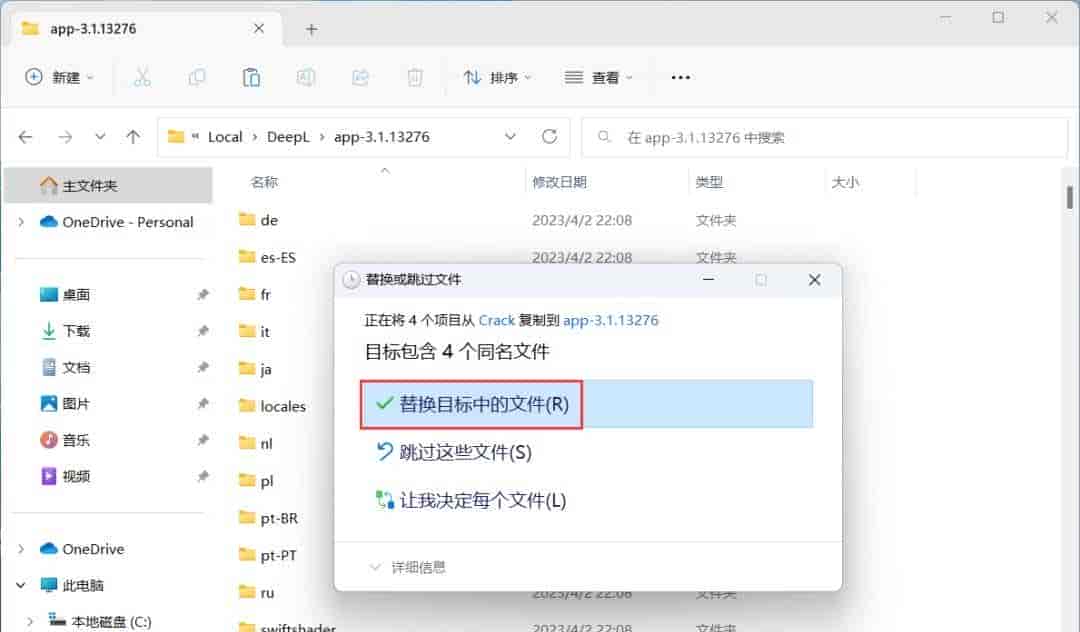This screenshot has height=632, width=1080.
Task: Select Local in the address breadcrumb
Action: coord(225,137)
